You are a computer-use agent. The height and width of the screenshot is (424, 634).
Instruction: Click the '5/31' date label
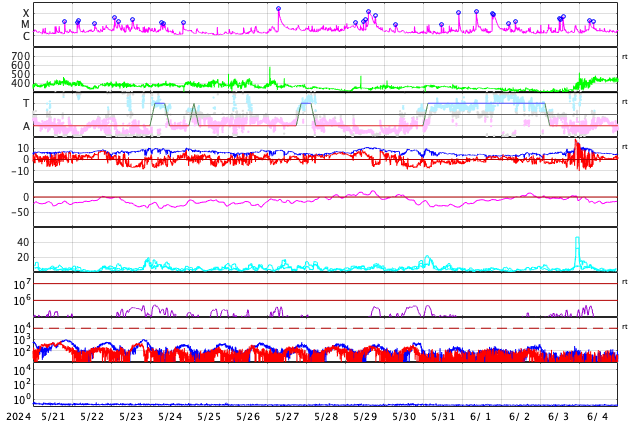[x=443, y=417]
